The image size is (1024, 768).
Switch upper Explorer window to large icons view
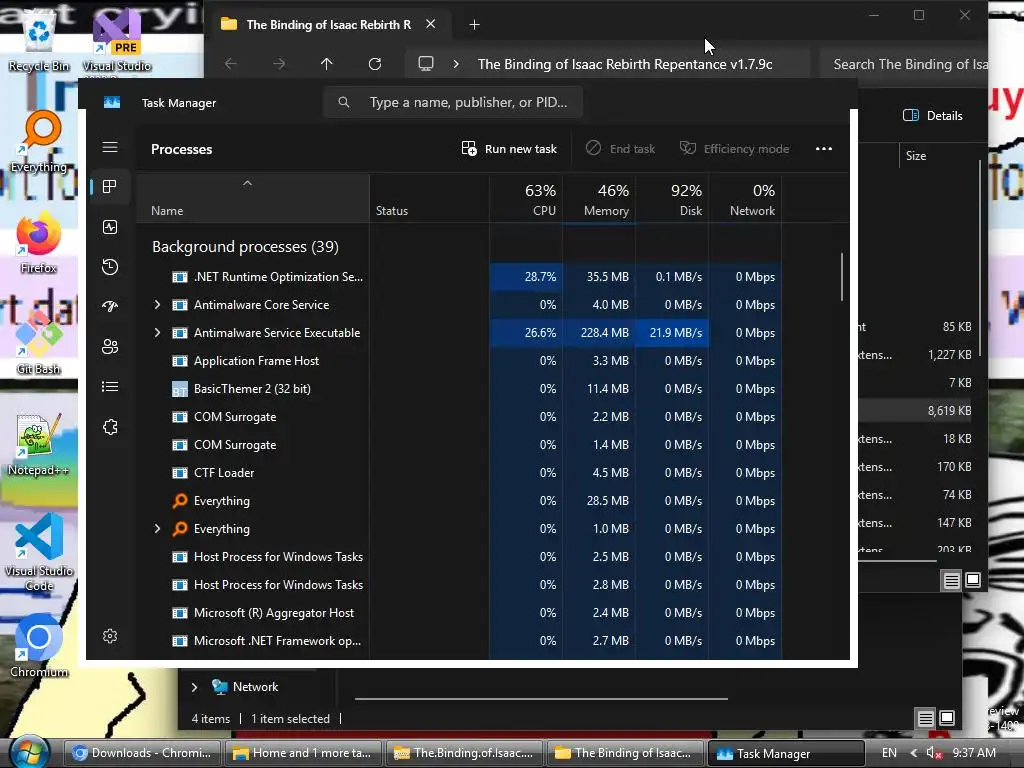pyautogui.click(x=973, y=580)
